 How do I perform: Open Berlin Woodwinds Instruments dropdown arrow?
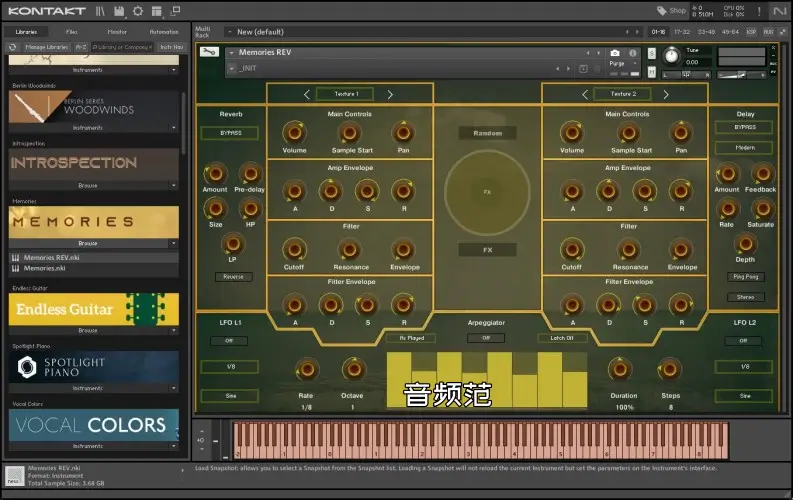(173, 128)
